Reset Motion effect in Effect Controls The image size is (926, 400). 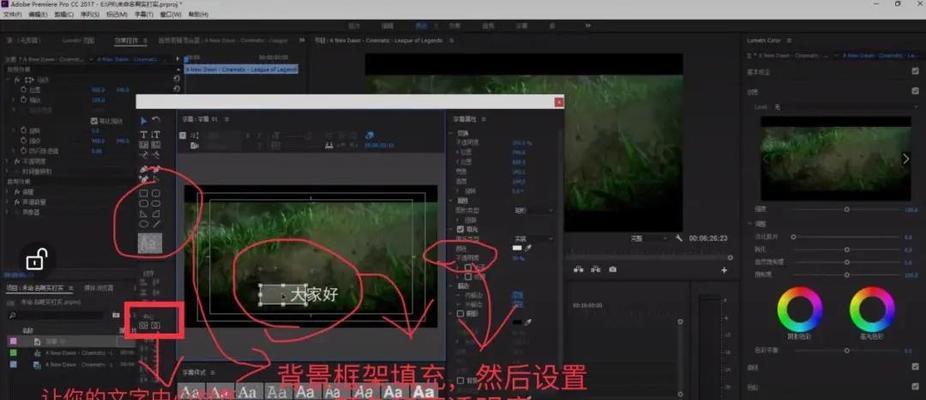tap(176, 79)
